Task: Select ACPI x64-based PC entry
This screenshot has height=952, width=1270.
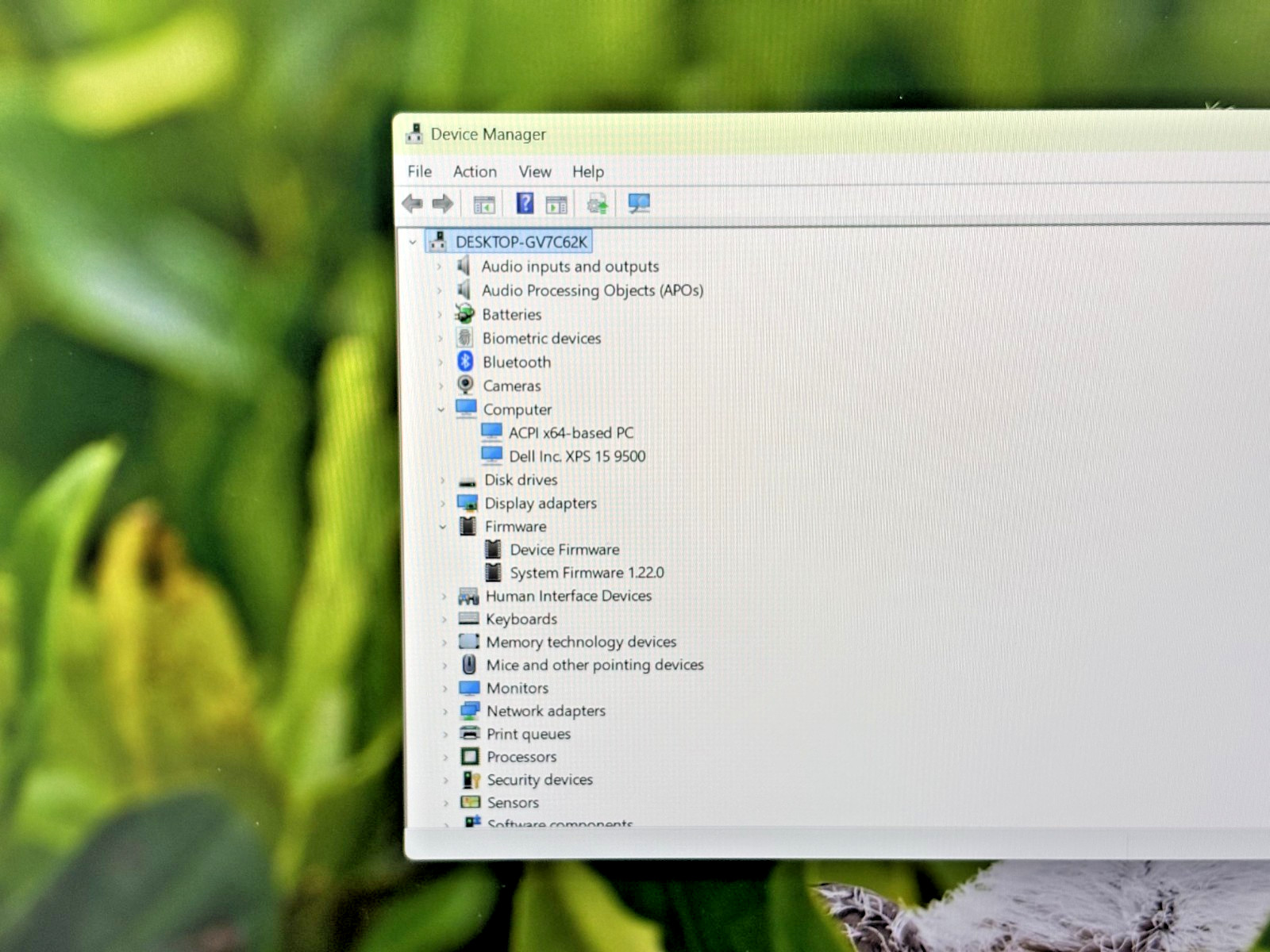Action: tap(571, 432)
